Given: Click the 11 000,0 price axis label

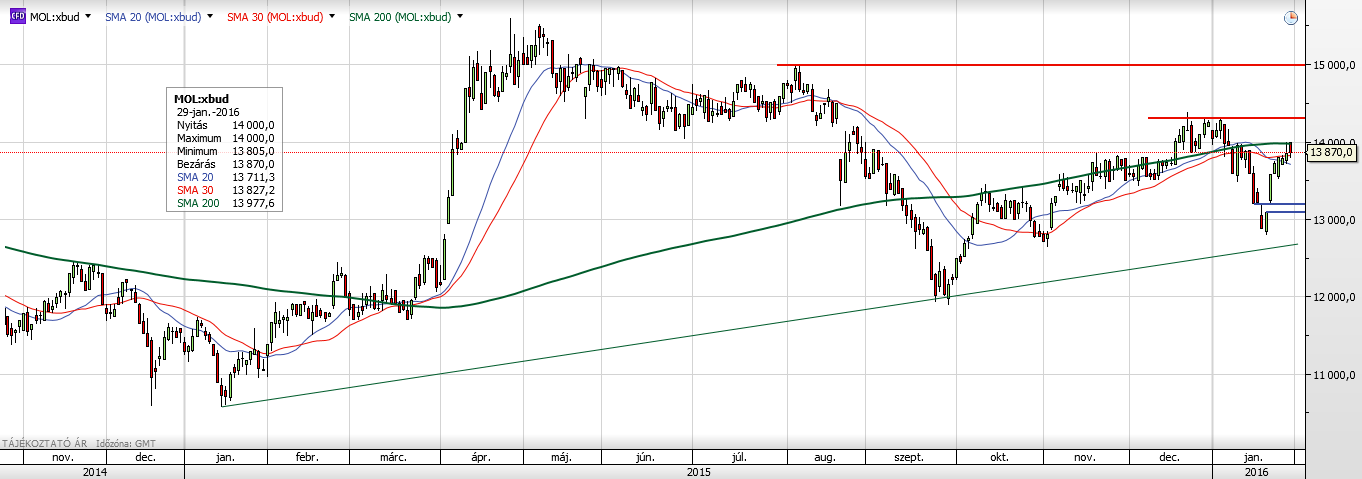Looking at the screenshot, I should [x=1334, y=375].
